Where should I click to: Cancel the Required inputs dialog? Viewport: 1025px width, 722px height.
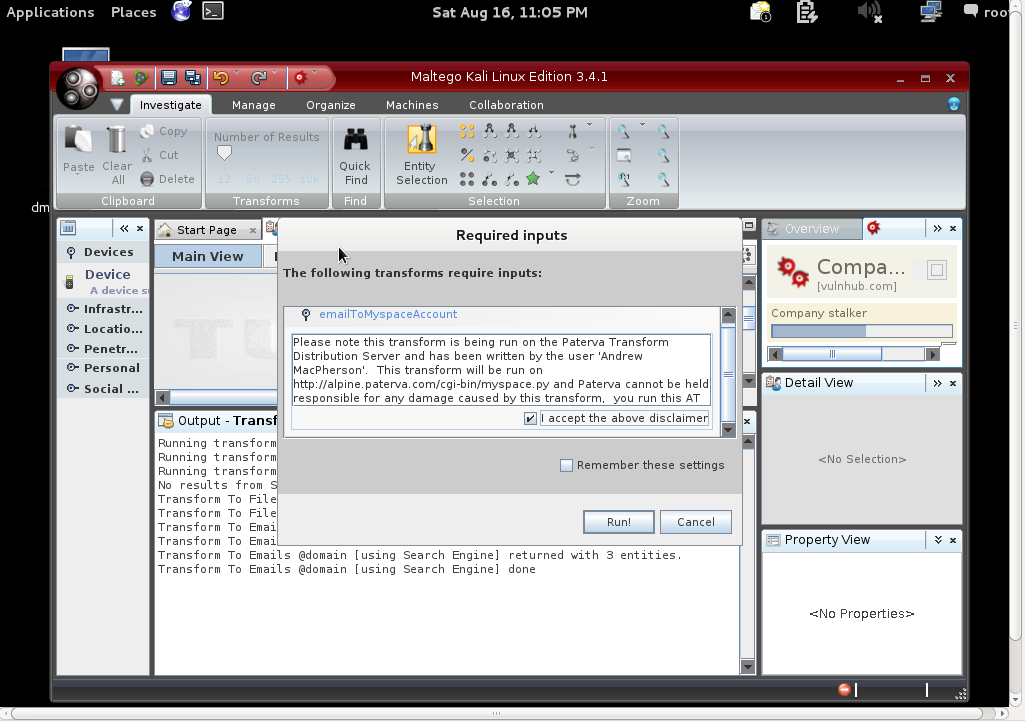pyautogui.click(x=696, y=522)
